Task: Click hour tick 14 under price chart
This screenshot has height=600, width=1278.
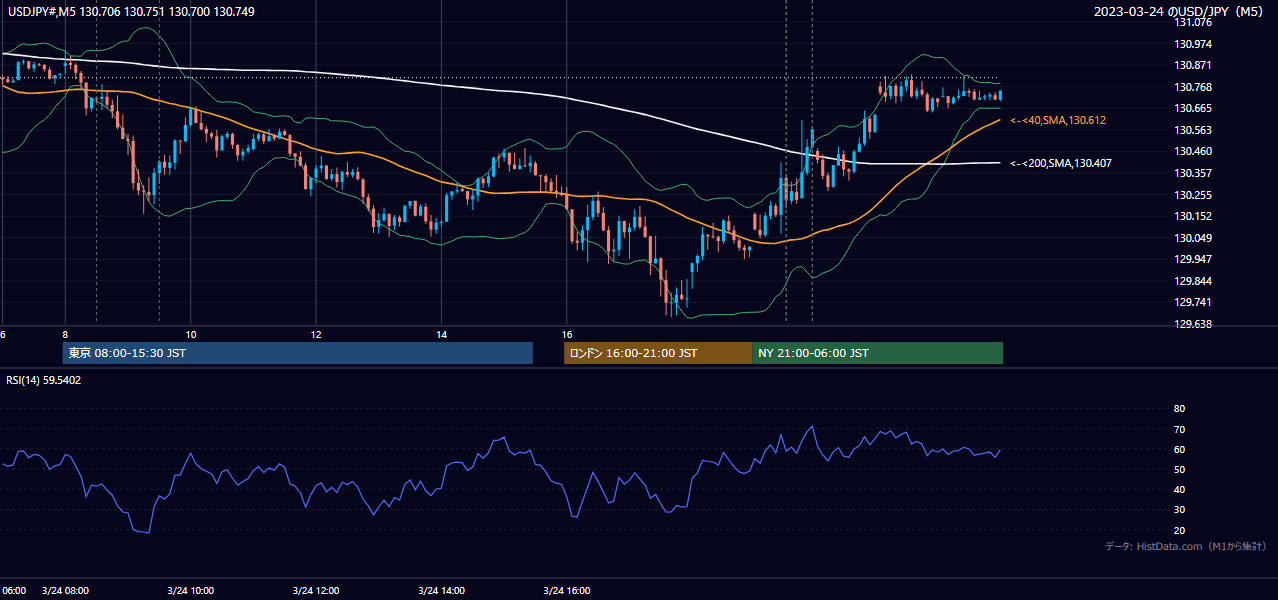Action: (441, 334)
